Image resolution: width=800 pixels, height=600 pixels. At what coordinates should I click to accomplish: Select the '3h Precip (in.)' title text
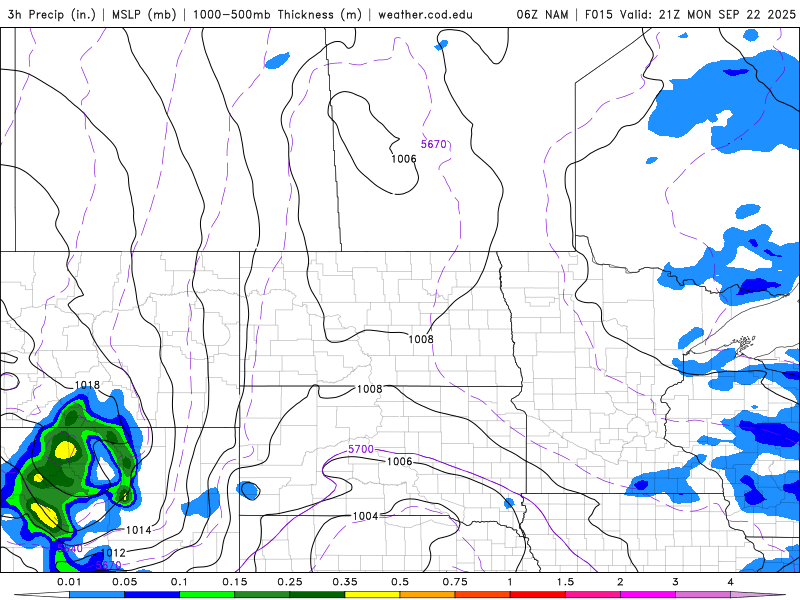pyautogui.click(x=52, y=14)
